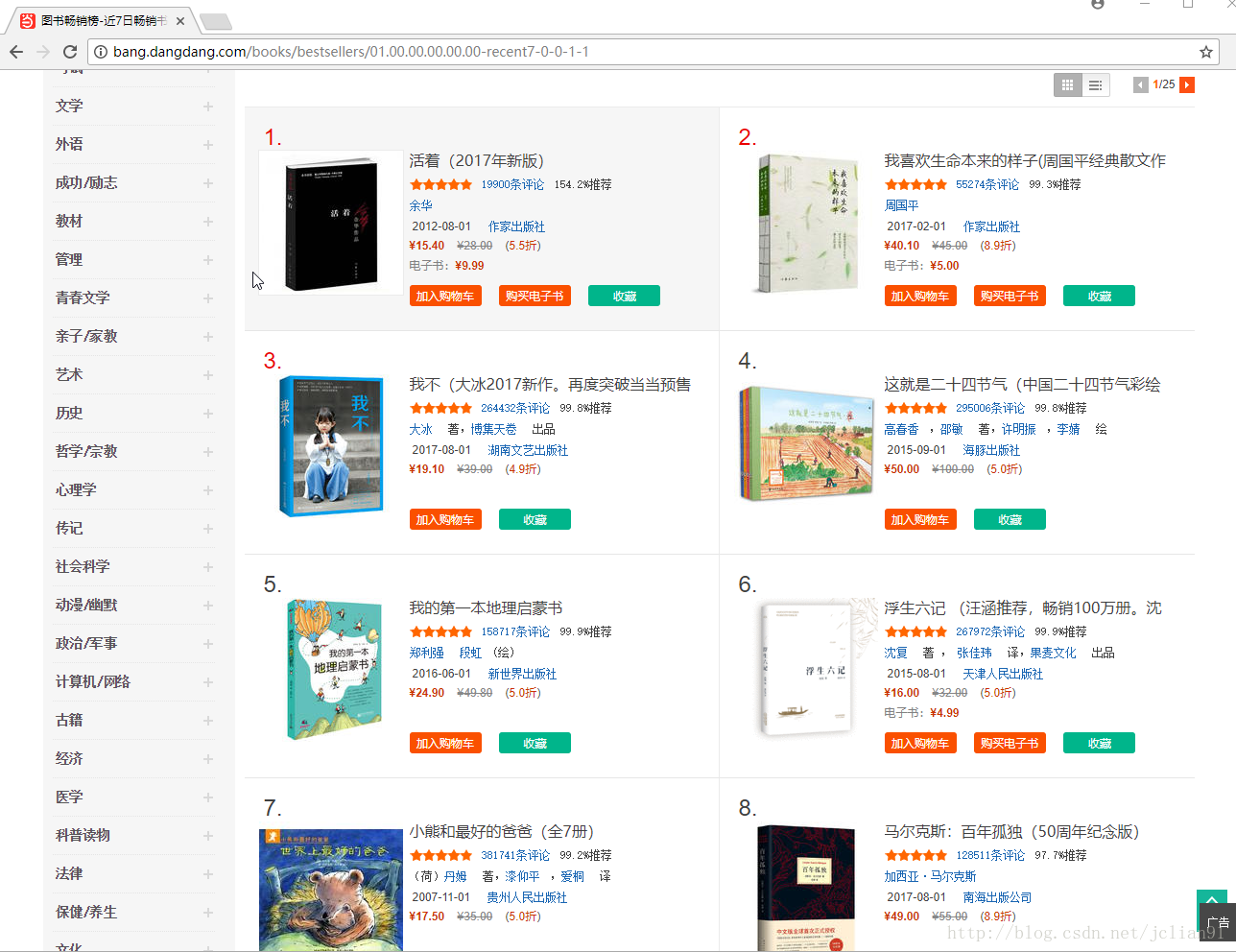1236x952 pixels.
Task: Switch to list view layout
Action: pos(1095,85)
